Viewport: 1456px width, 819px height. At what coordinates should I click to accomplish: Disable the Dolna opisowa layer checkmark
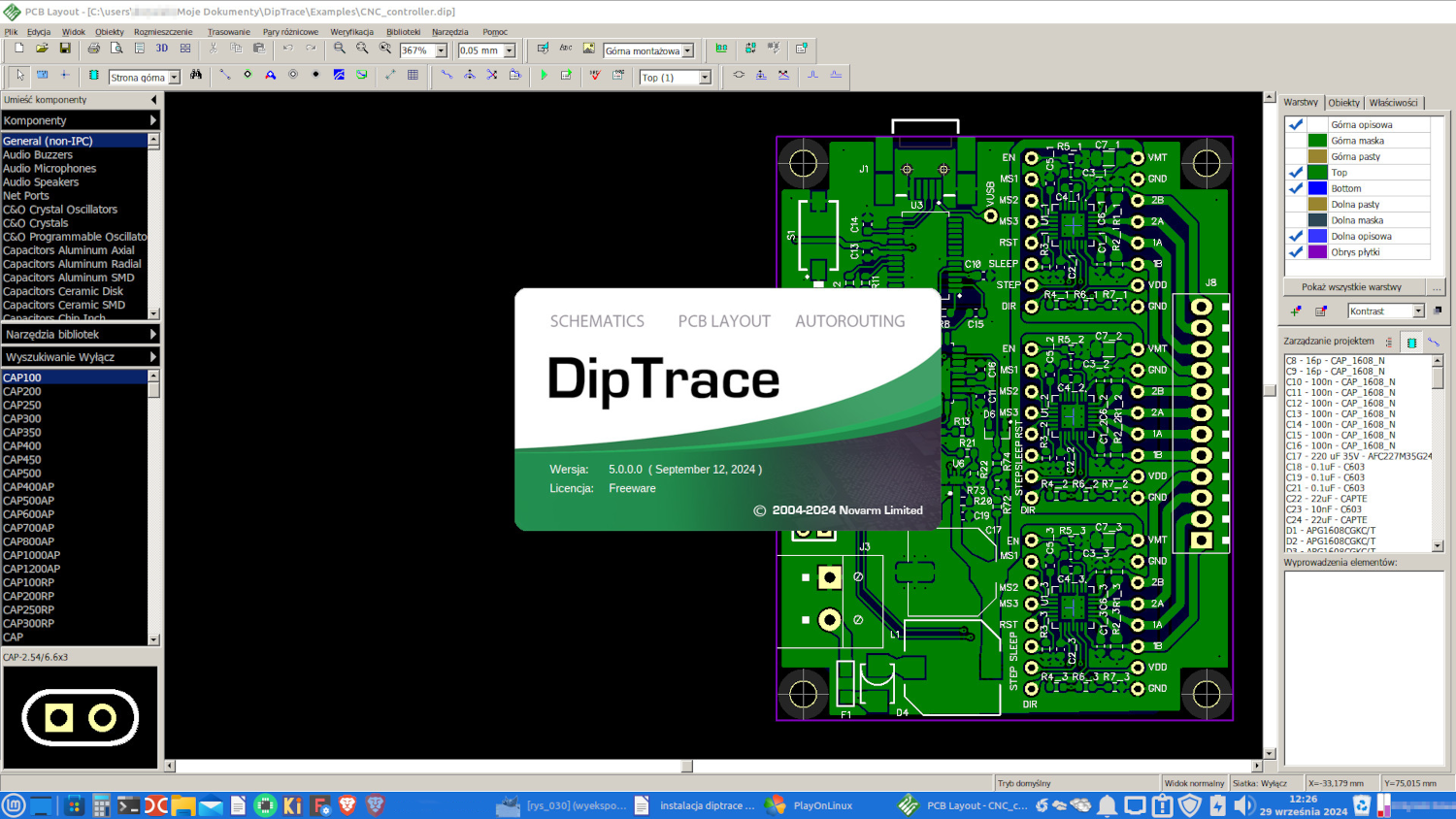1295,236
